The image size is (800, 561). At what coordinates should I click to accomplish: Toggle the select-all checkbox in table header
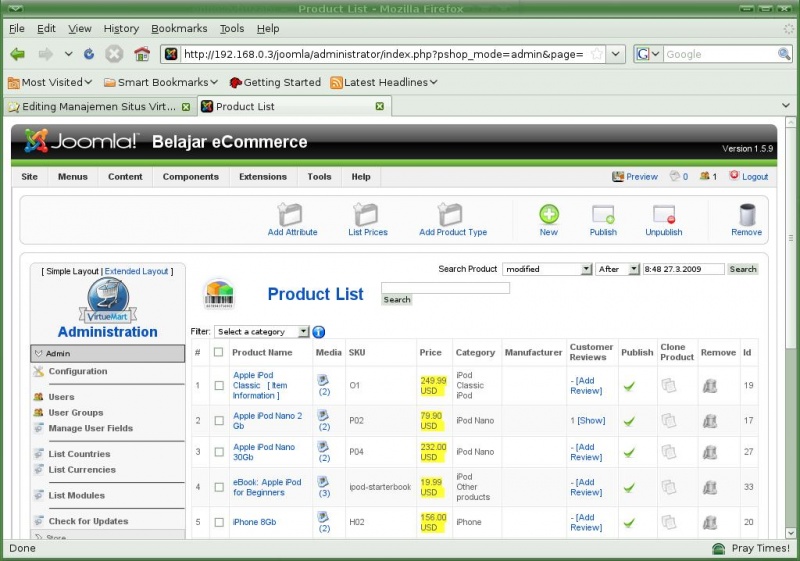coord(218,352)
